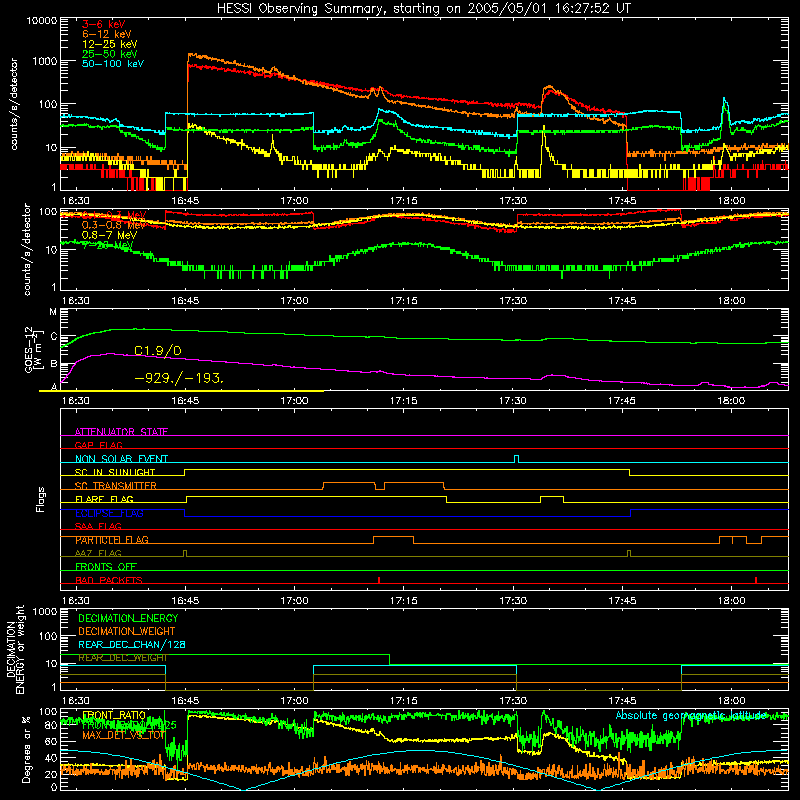Click the DECIMATION_WEIGHT legend label
This screenshot has width=800, height=800.
pos(127,631)
